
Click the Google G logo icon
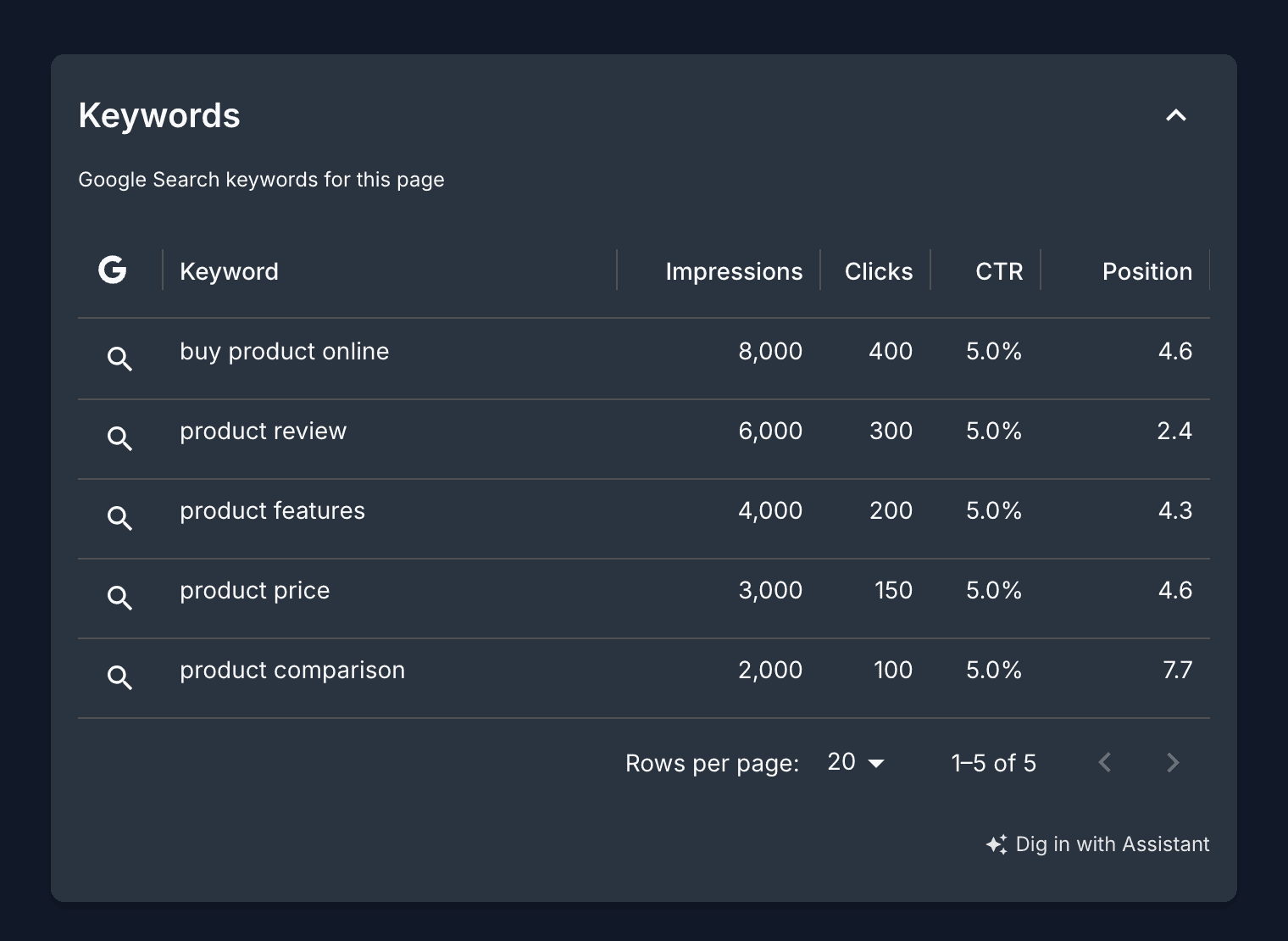[x=112, y=270]
